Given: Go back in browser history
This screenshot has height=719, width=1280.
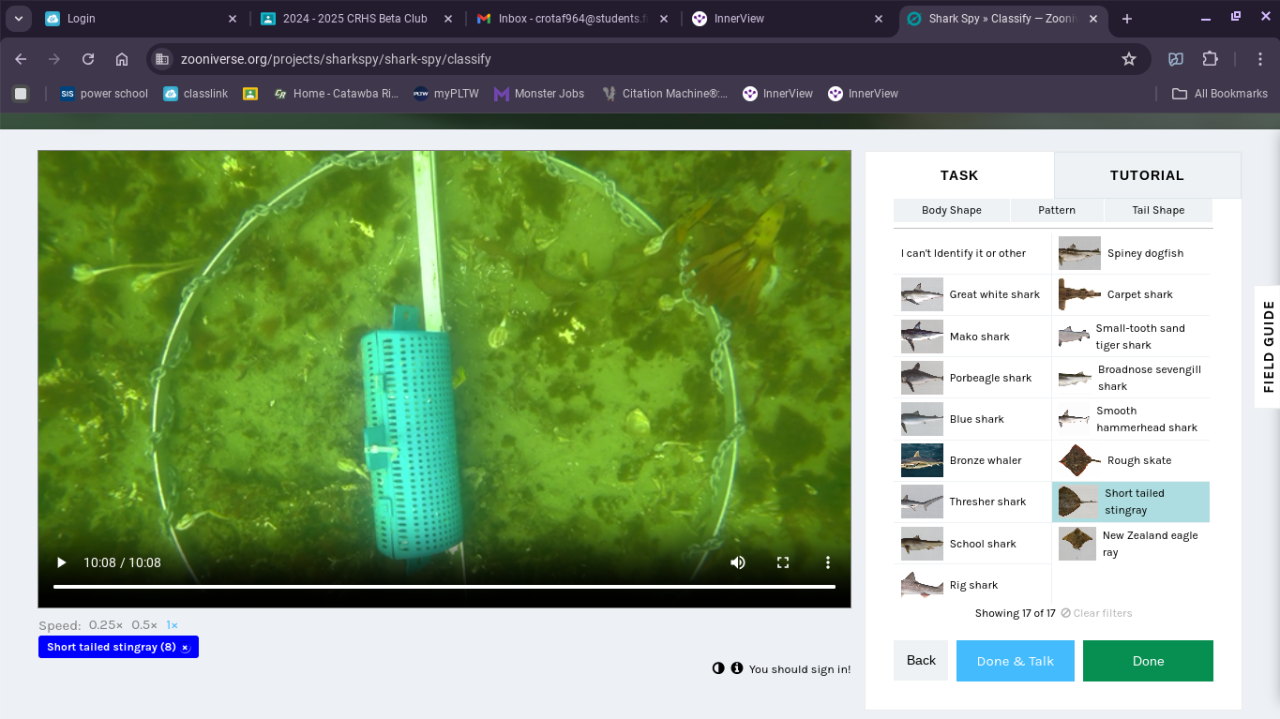Looking at the screenshot, I should click(x=21, y=59).
